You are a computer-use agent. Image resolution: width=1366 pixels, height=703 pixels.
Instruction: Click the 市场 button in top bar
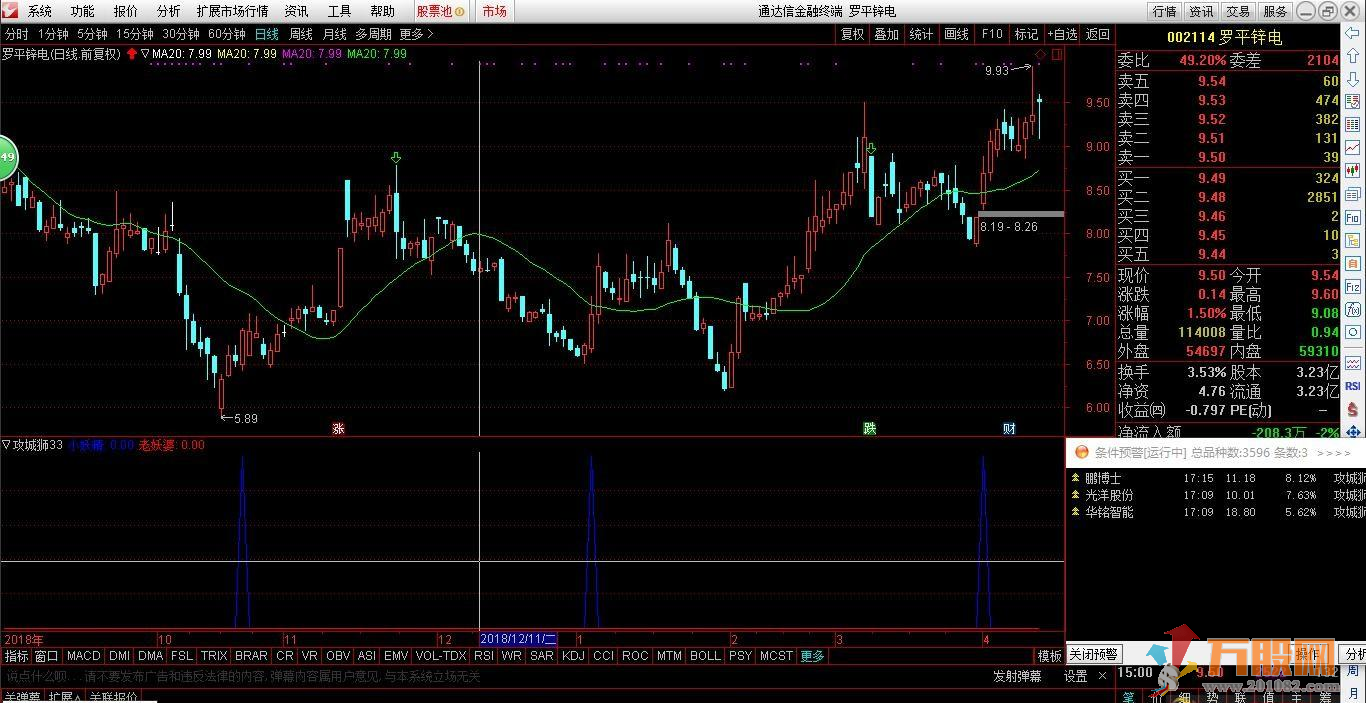click(494, 11)
